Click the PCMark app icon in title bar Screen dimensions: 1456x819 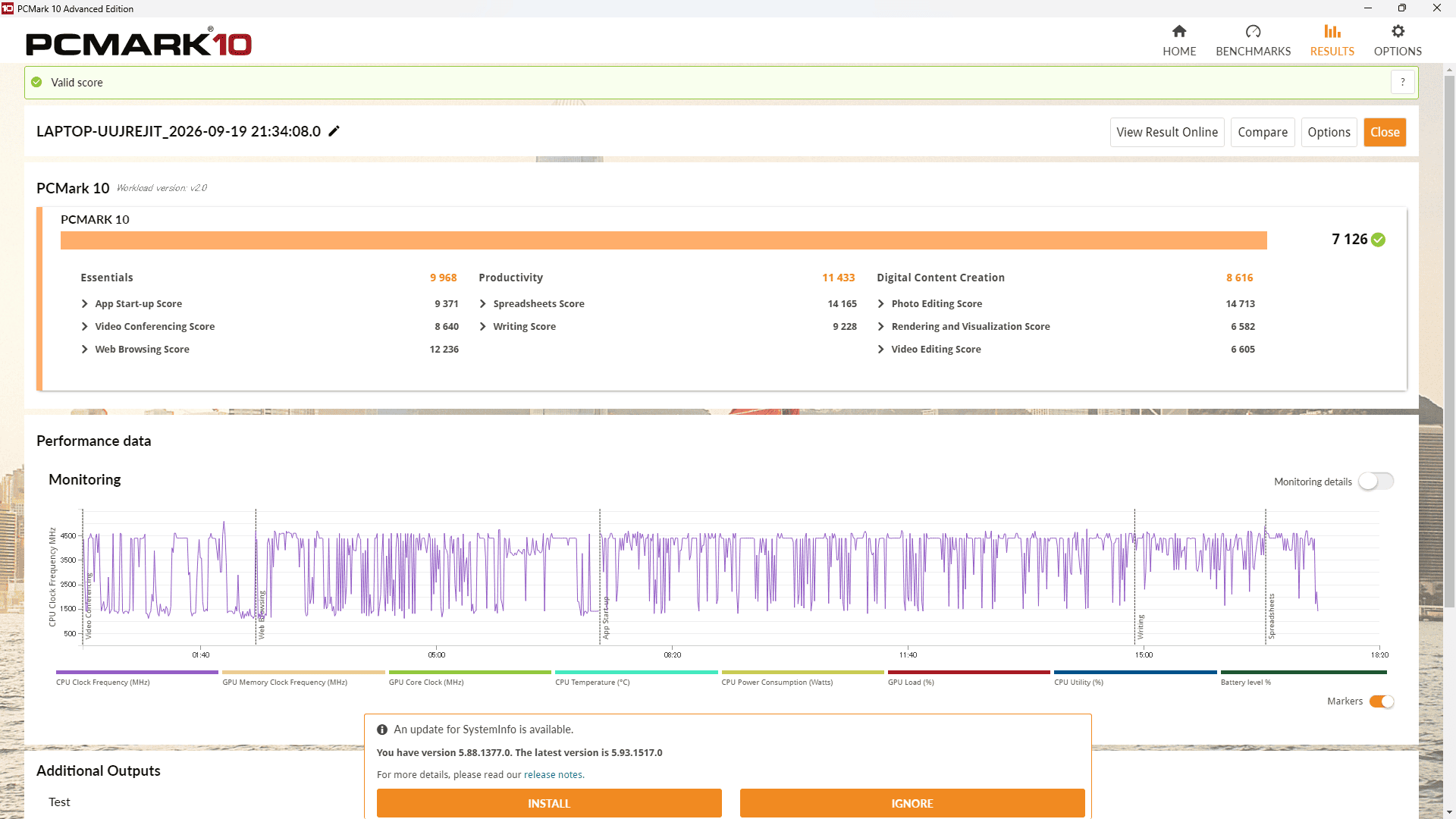point(8,8)
